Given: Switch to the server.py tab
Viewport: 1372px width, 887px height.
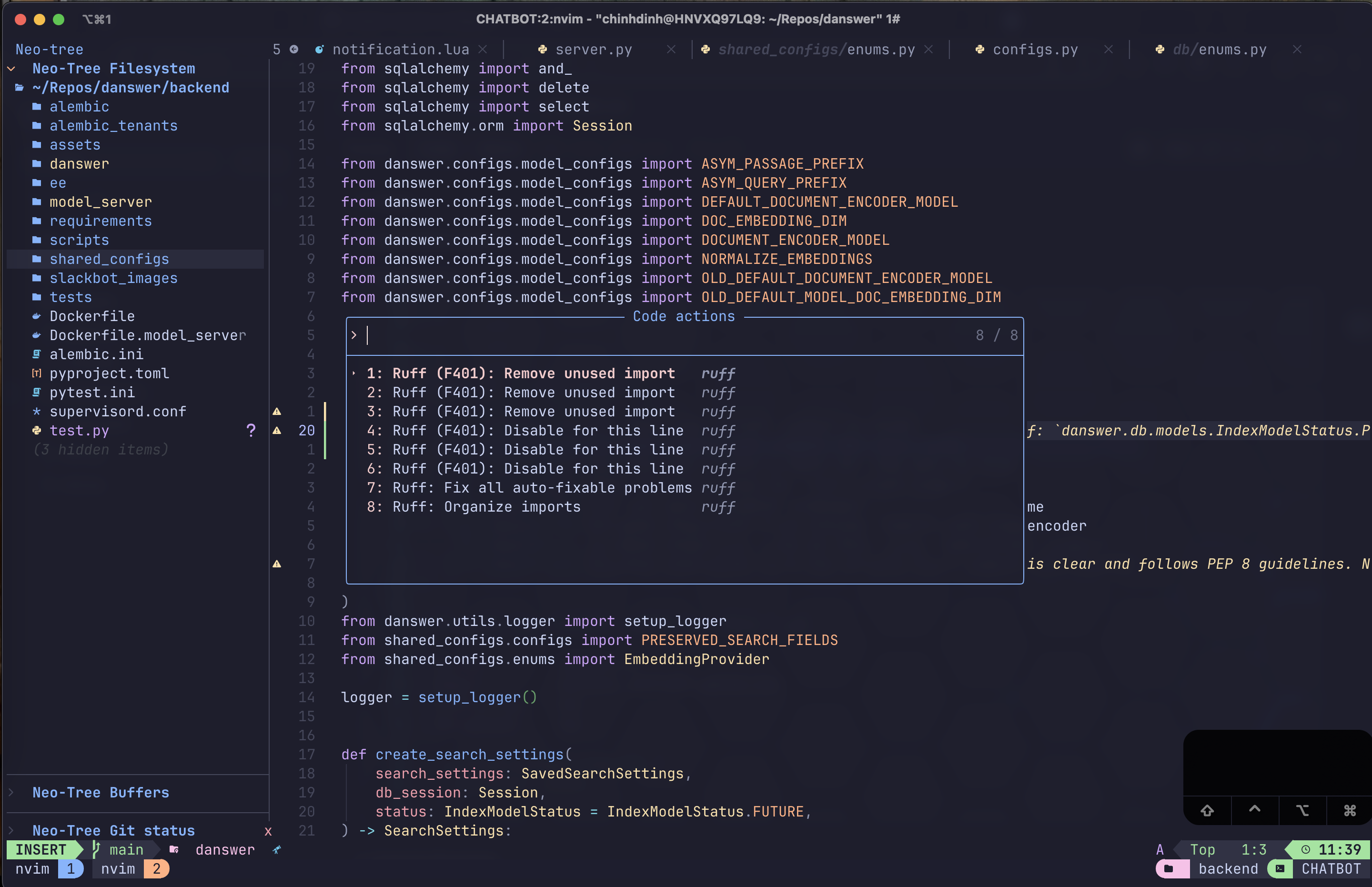Looking at the screenshot, I should [593, 50].
